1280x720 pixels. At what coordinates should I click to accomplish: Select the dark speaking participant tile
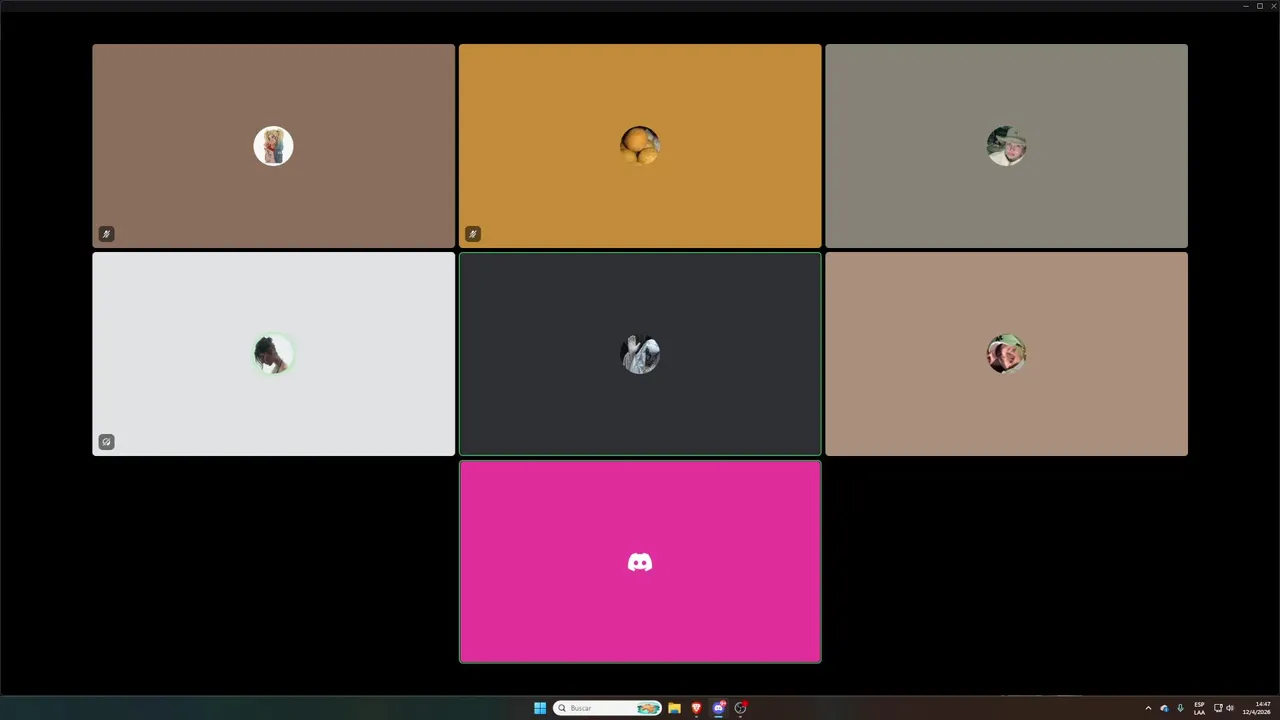(x=640, y=354)
